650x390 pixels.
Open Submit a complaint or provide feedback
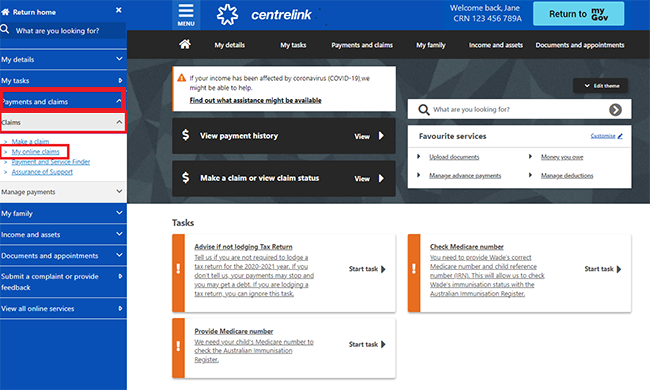click(x=63, y=281)
